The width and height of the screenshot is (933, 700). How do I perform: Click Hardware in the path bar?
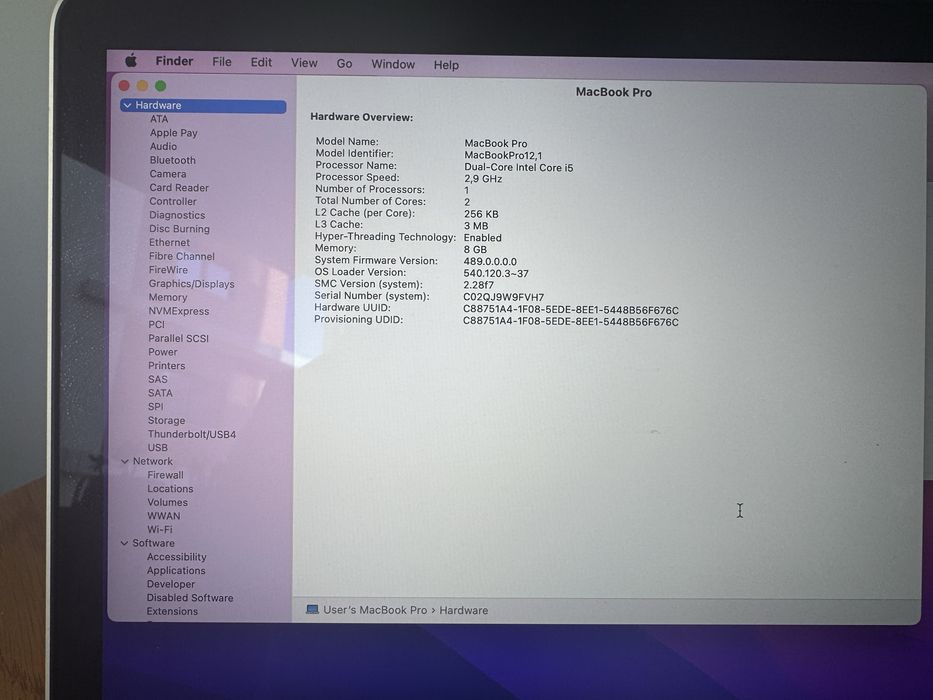click(464, 610)
